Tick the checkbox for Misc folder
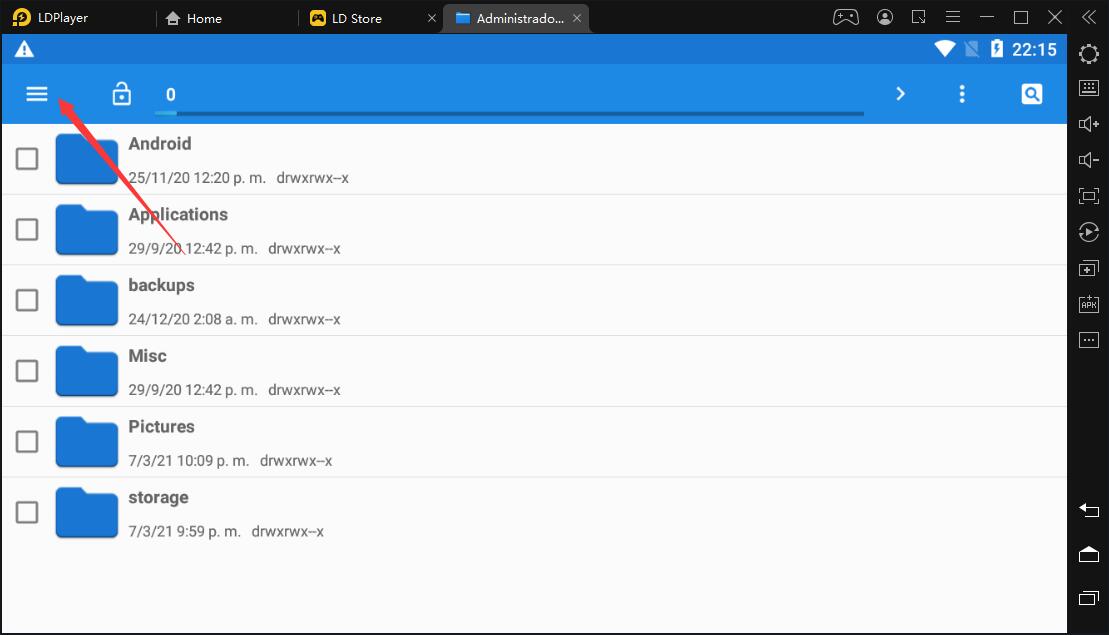 [x=27, y=371]
